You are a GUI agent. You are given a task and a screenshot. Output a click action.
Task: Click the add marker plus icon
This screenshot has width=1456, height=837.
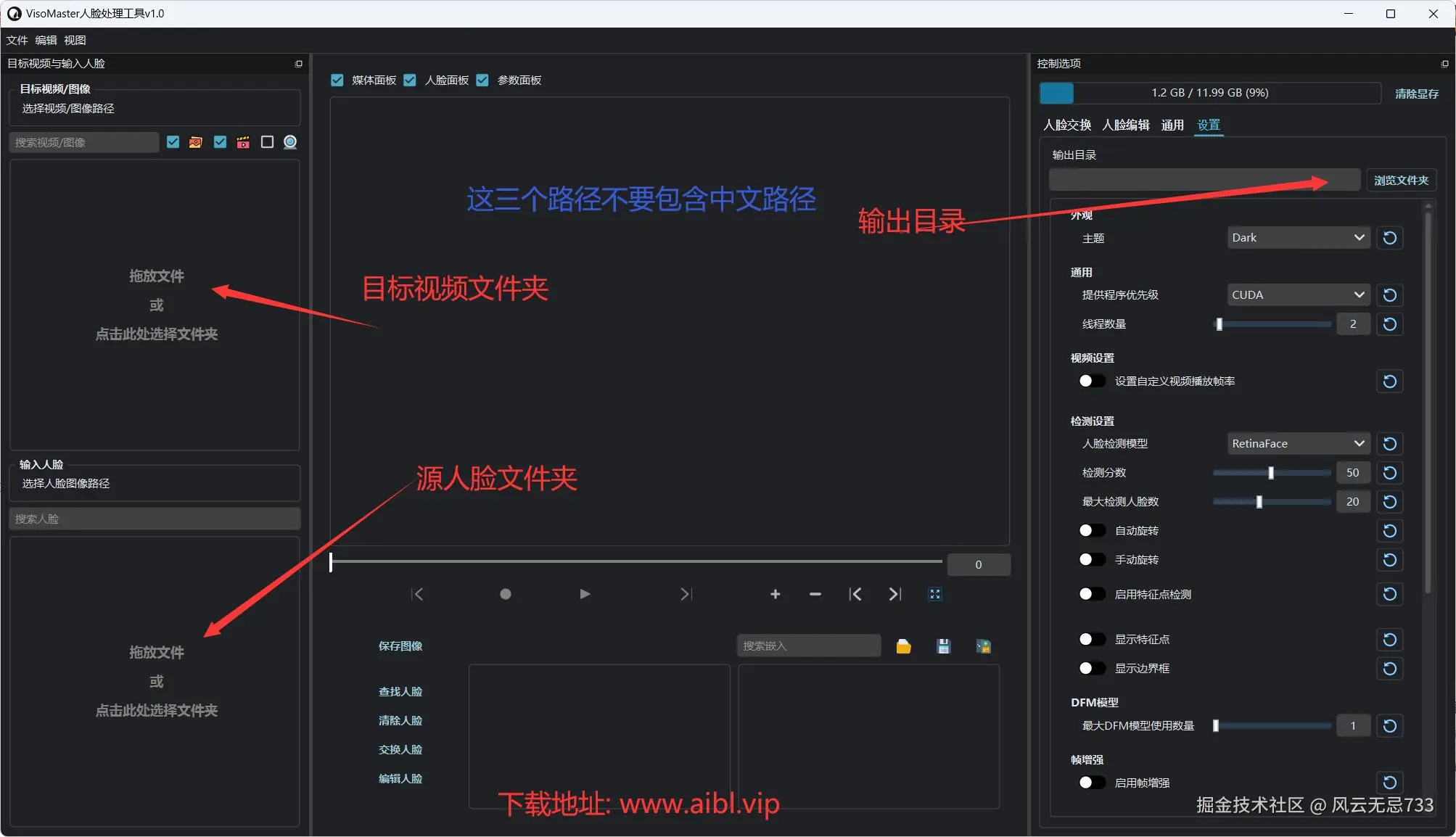tap(775, 594)
